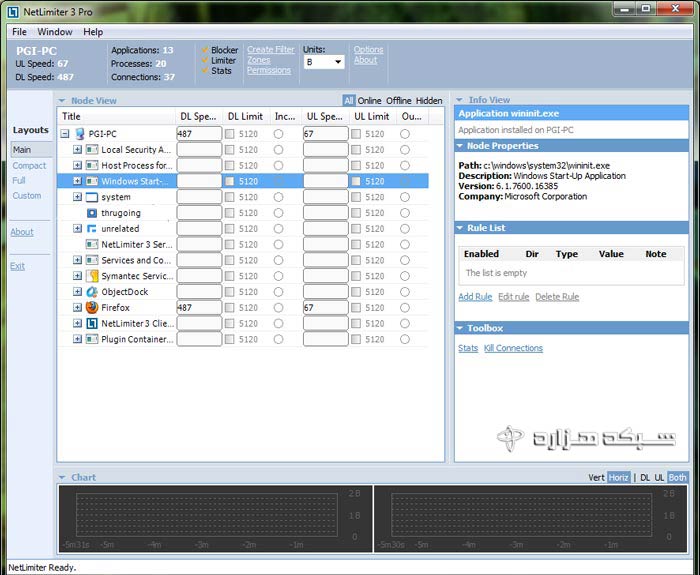Enable UL Limit checkbox for Firefox
The width and height of the screenshot is (700, 575).
[356, 308]
